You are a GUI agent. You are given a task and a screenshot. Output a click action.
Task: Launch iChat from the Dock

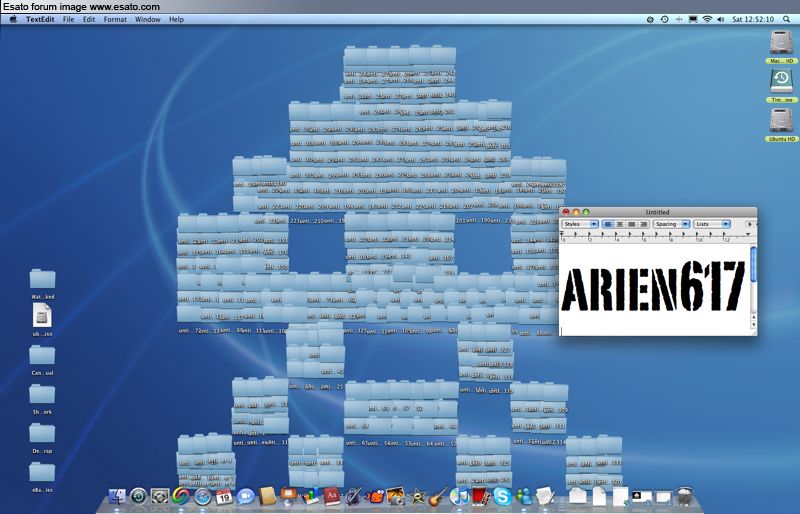click(x=245, y=496)
